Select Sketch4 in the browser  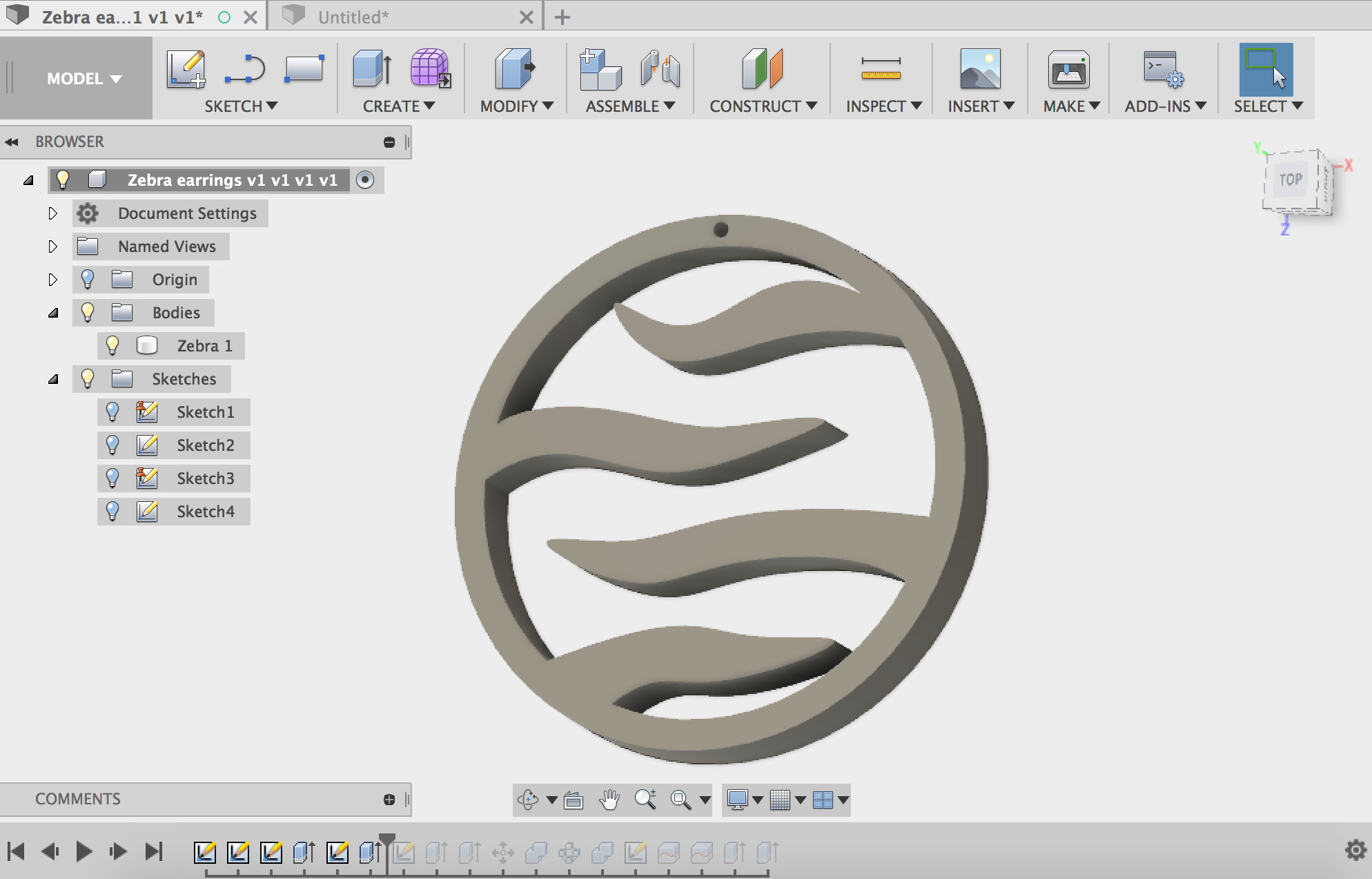[x=205, y=512]
